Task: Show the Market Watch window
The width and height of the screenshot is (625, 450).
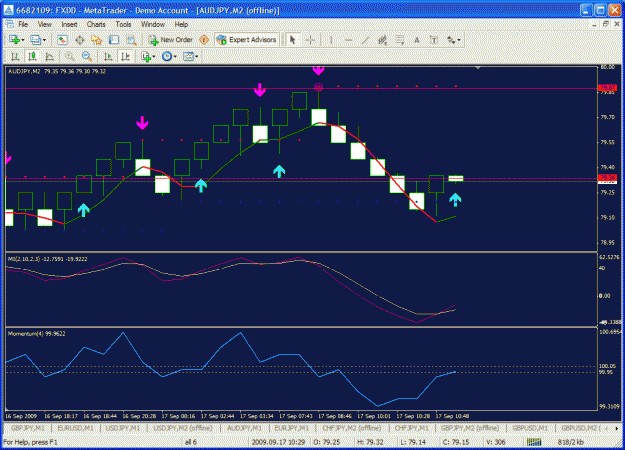Action: tap(62, 40)
